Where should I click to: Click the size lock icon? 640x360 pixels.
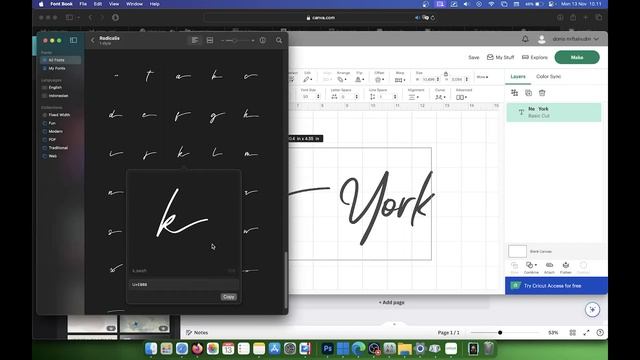[446, 74]
